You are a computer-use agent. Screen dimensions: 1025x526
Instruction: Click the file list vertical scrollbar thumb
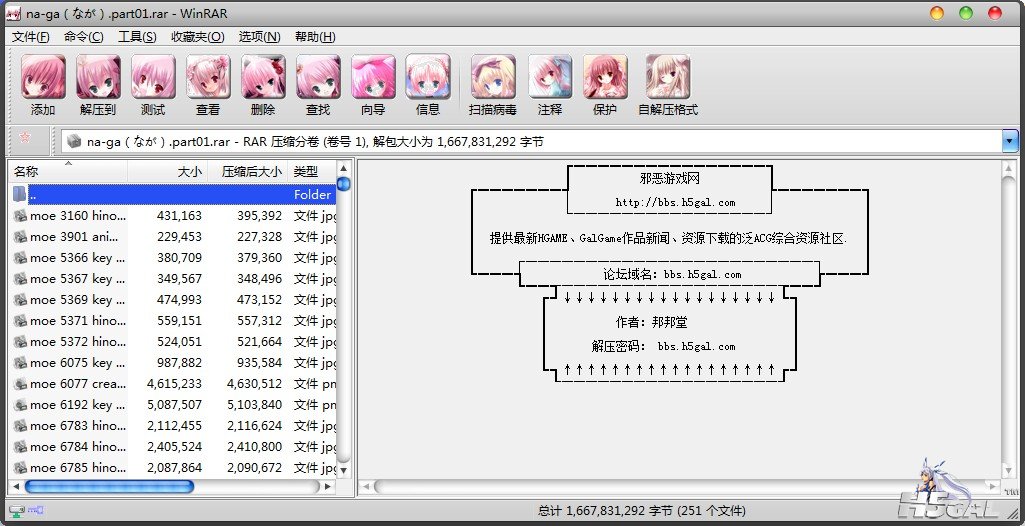click(x=344, y=184)
